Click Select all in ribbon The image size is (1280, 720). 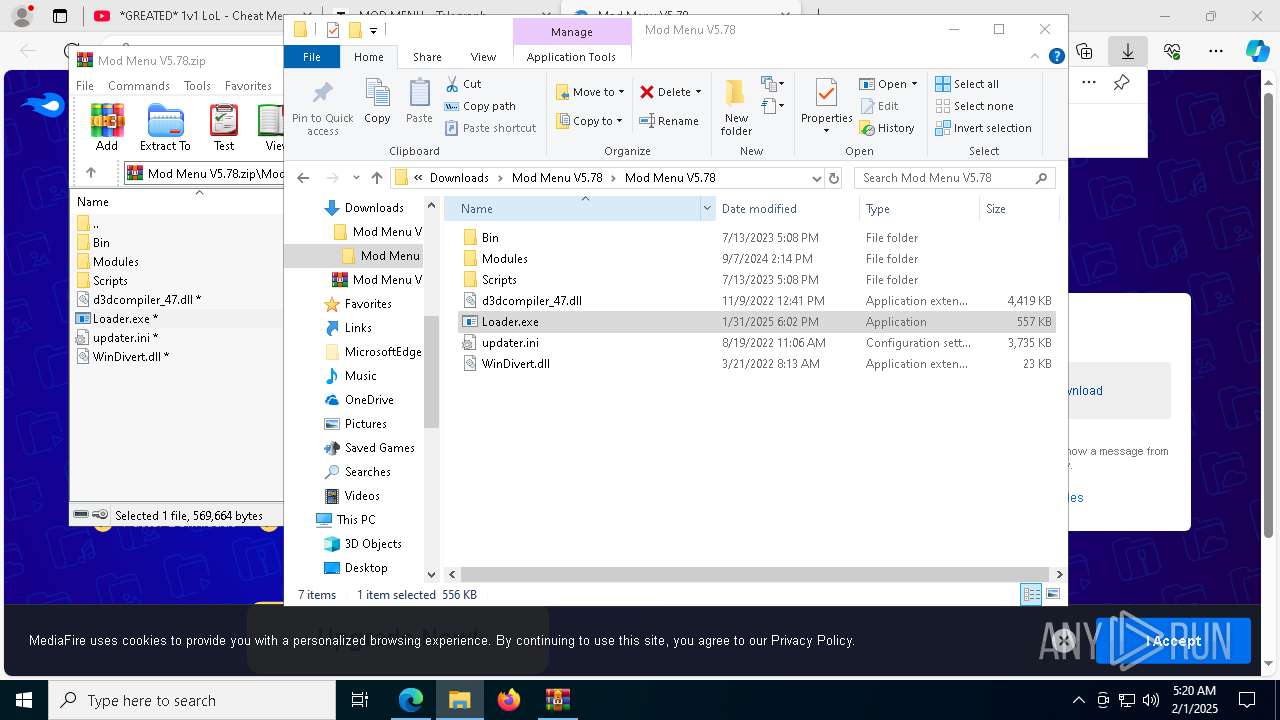[x=967, y=84]
